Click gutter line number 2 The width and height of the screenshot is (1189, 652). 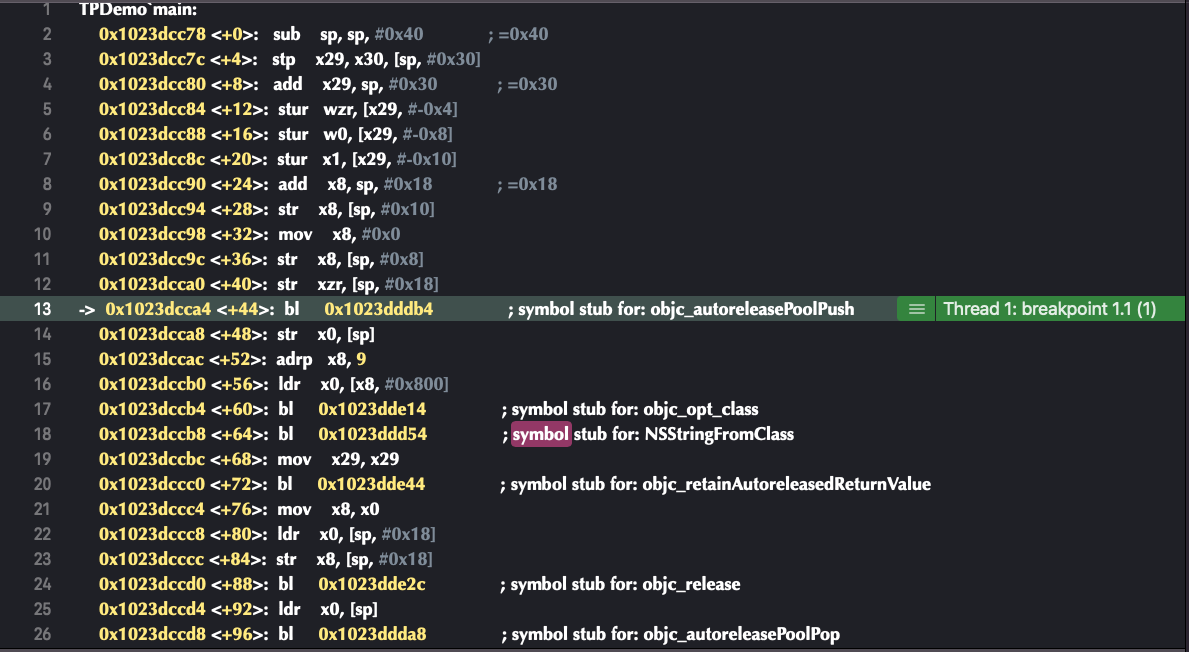click(47, 34)
